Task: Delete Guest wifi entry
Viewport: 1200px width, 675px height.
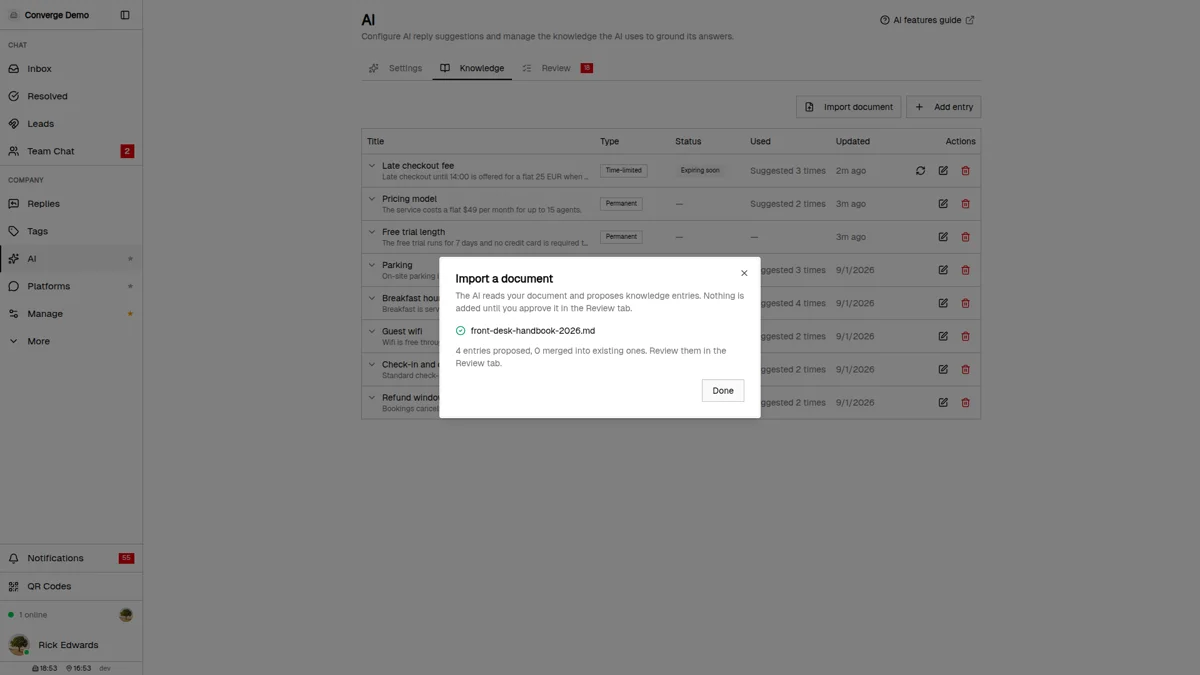Action: tap(965, 336)
